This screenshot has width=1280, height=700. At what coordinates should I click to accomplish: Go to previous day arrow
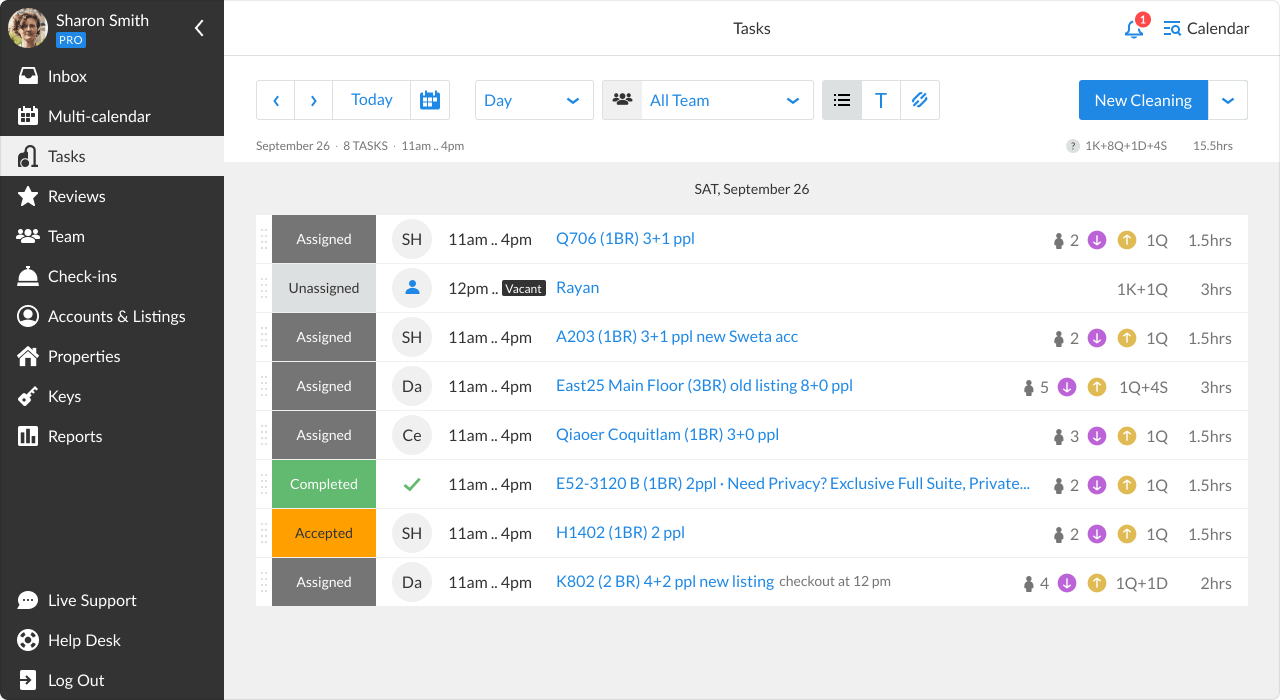click(x=276, y=100)
